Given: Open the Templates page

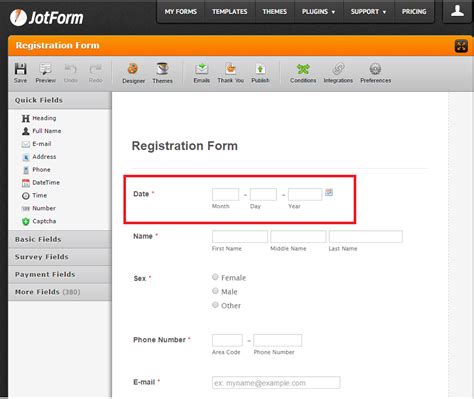Looking at the screenshot, I should click(230, 12).
